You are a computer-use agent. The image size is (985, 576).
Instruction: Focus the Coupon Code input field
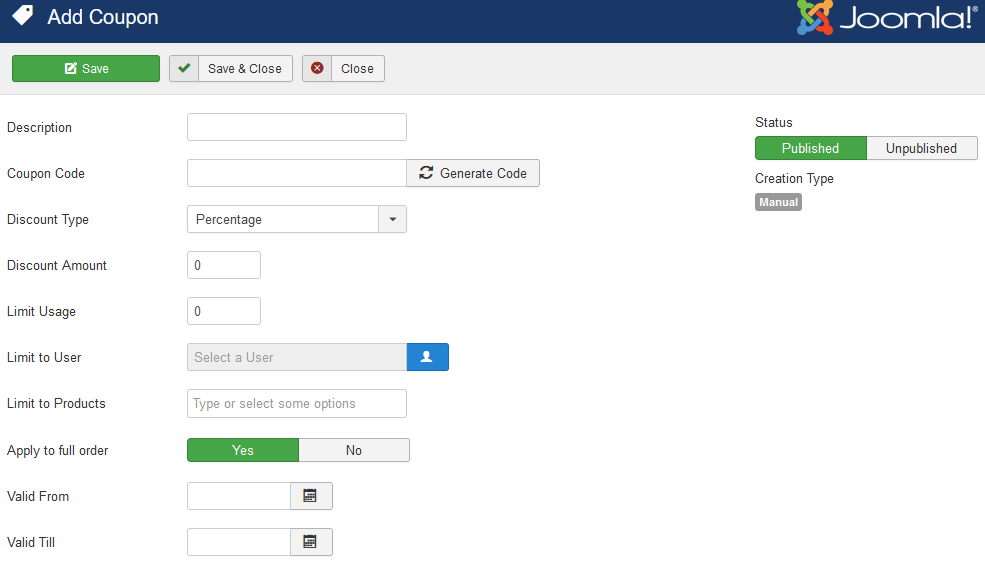(x=297, y=173)
